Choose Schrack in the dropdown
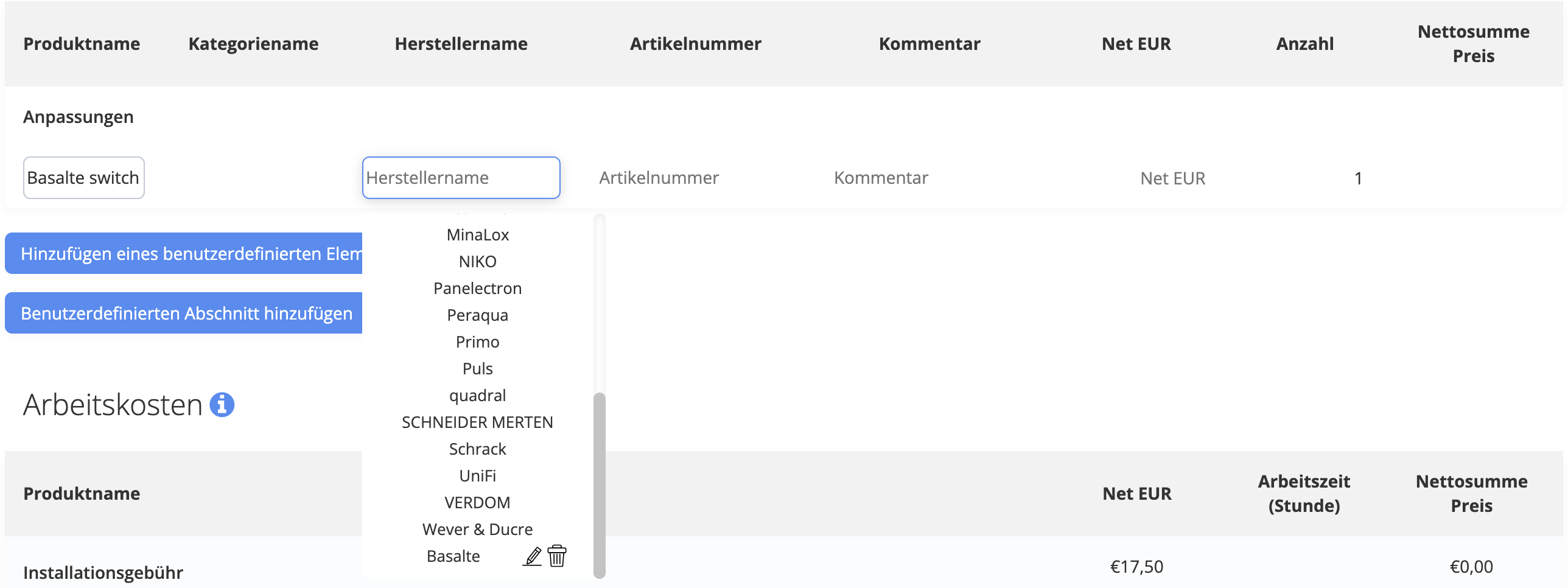 (477, 449)
